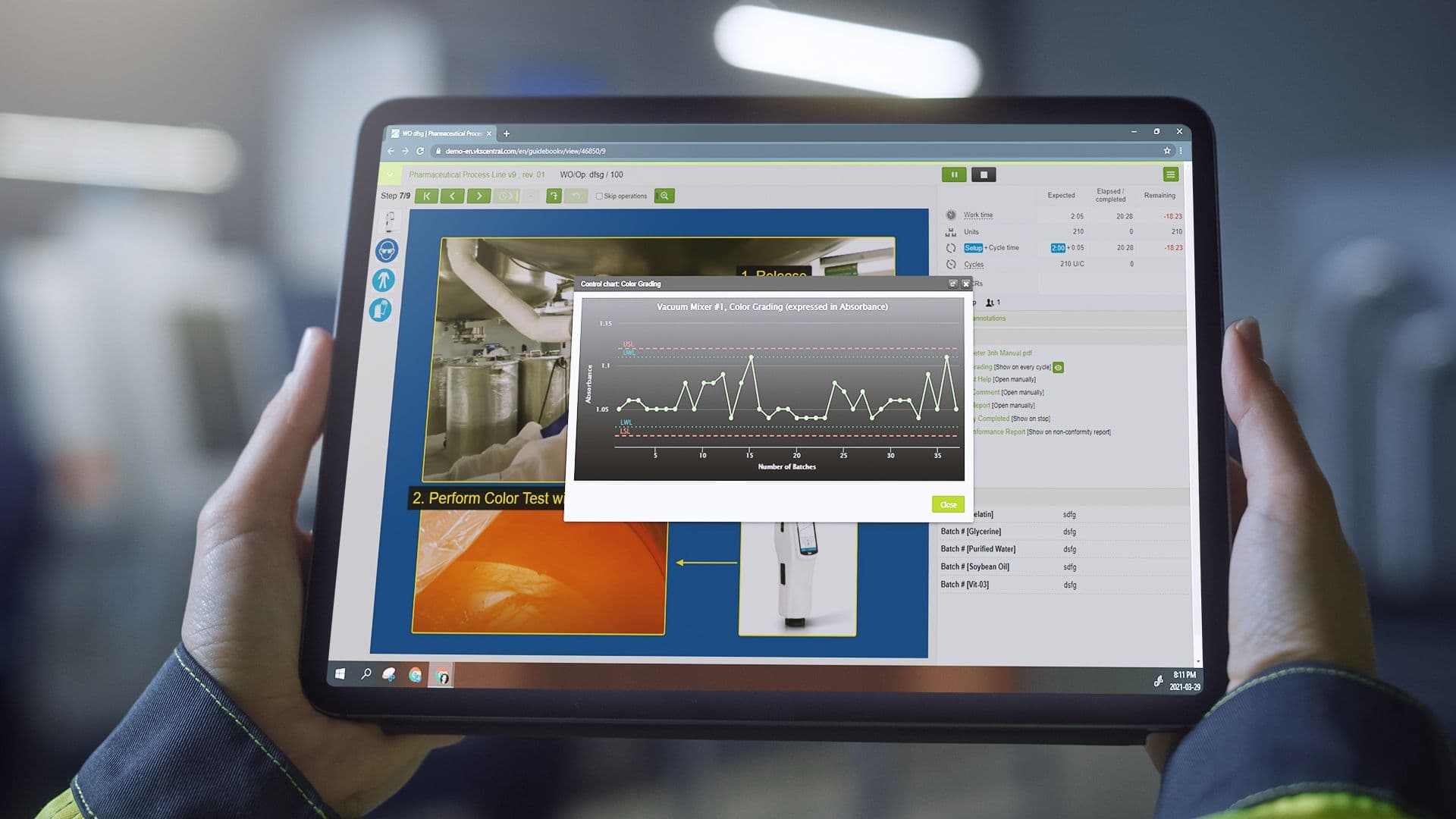Click the stop button in toolbar
Image resolution: width=1456 pixels, height=819 pixels.
click(984, 175)
